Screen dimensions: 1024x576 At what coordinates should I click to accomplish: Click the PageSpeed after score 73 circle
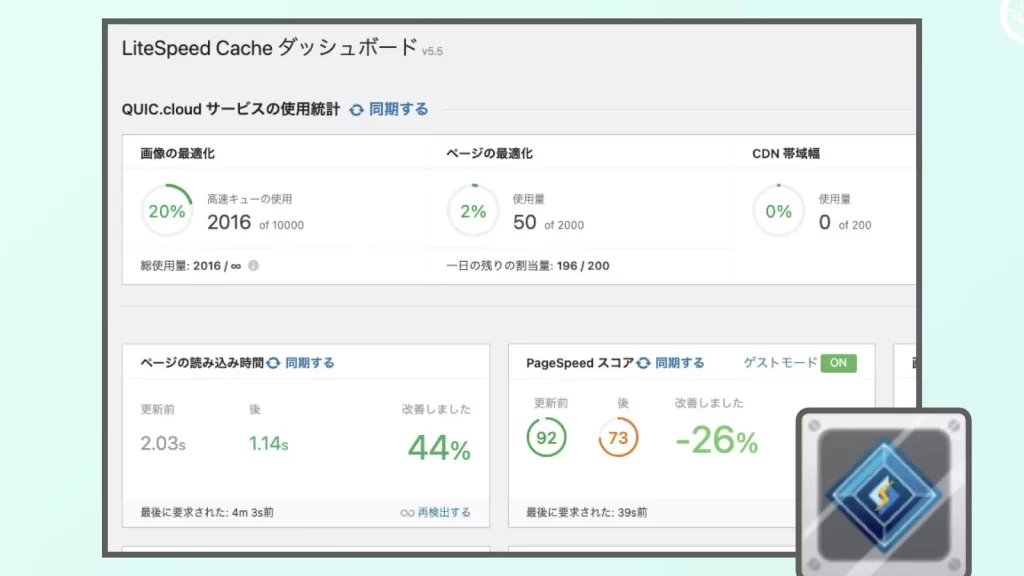coord(618,438)
